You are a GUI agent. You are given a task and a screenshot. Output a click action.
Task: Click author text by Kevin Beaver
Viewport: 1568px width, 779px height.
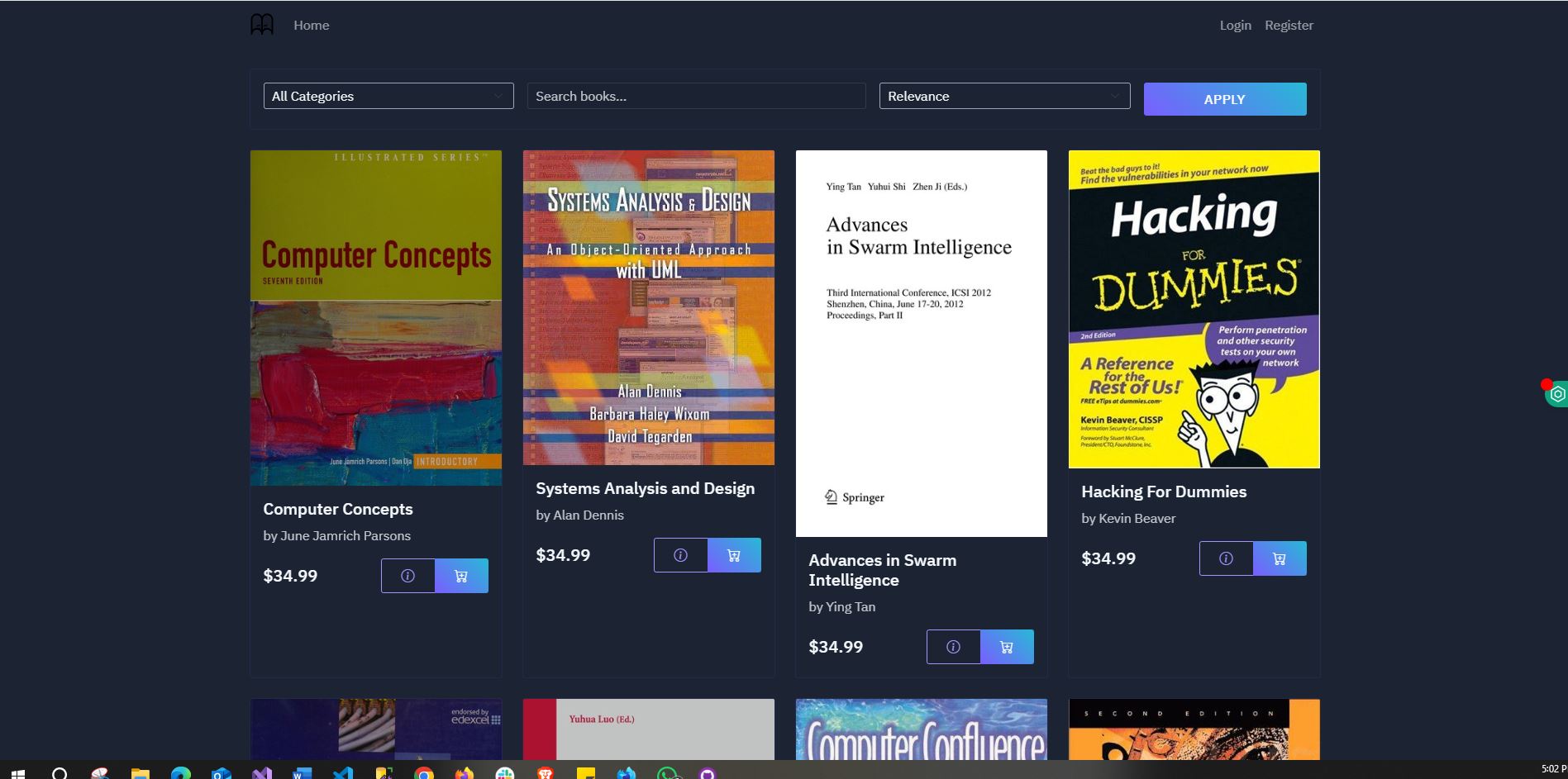[x=1128, y=518]
